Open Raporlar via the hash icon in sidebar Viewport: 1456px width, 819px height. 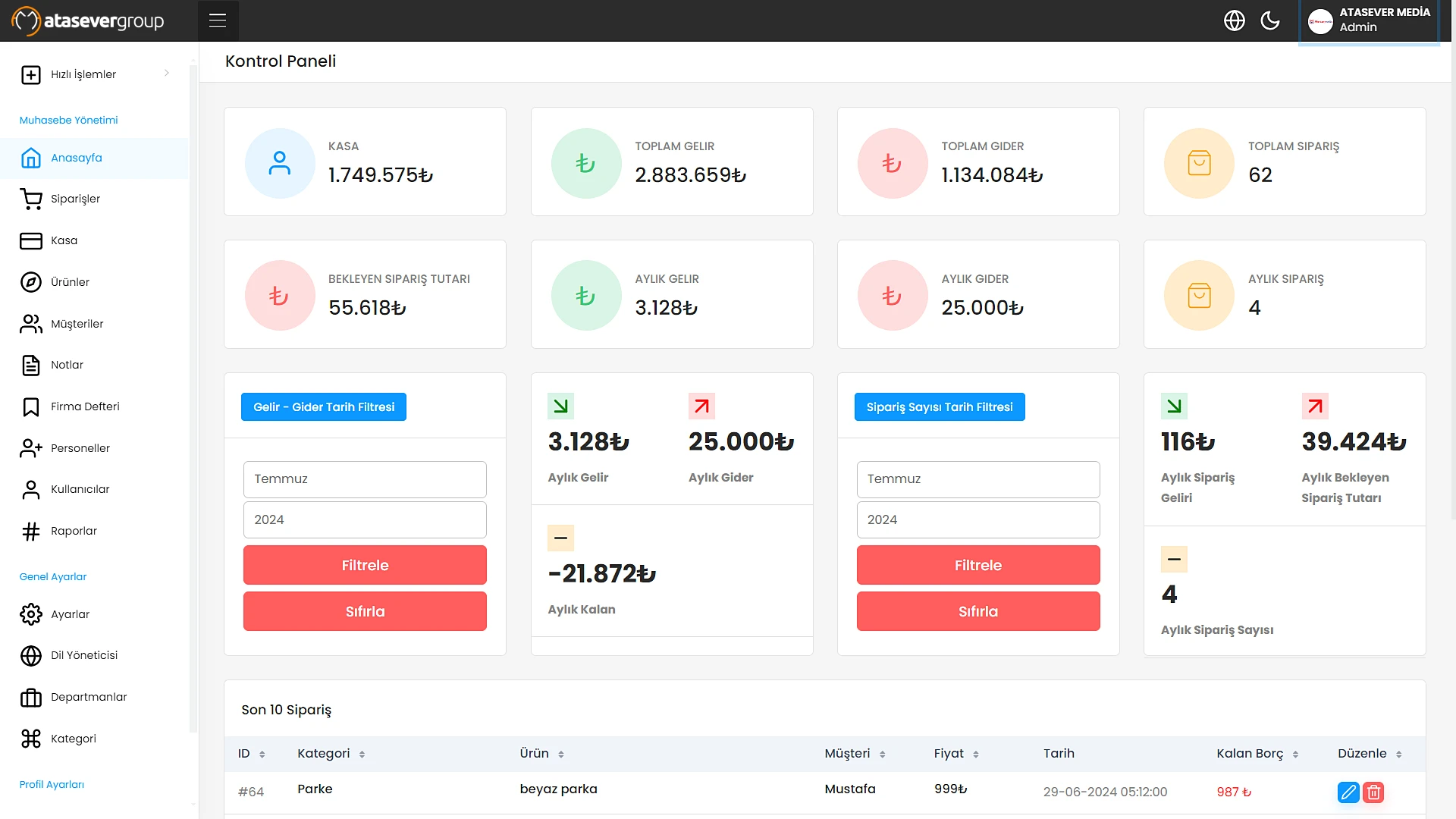coord(31,532)
